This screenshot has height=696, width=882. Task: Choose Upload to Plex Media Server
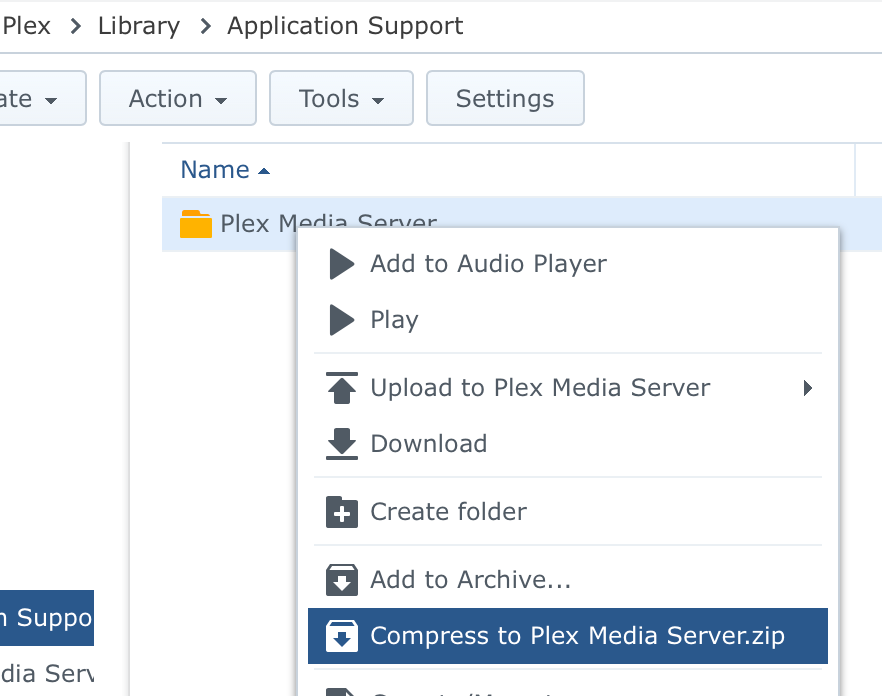pyautogui.click(x=568, y=388)
